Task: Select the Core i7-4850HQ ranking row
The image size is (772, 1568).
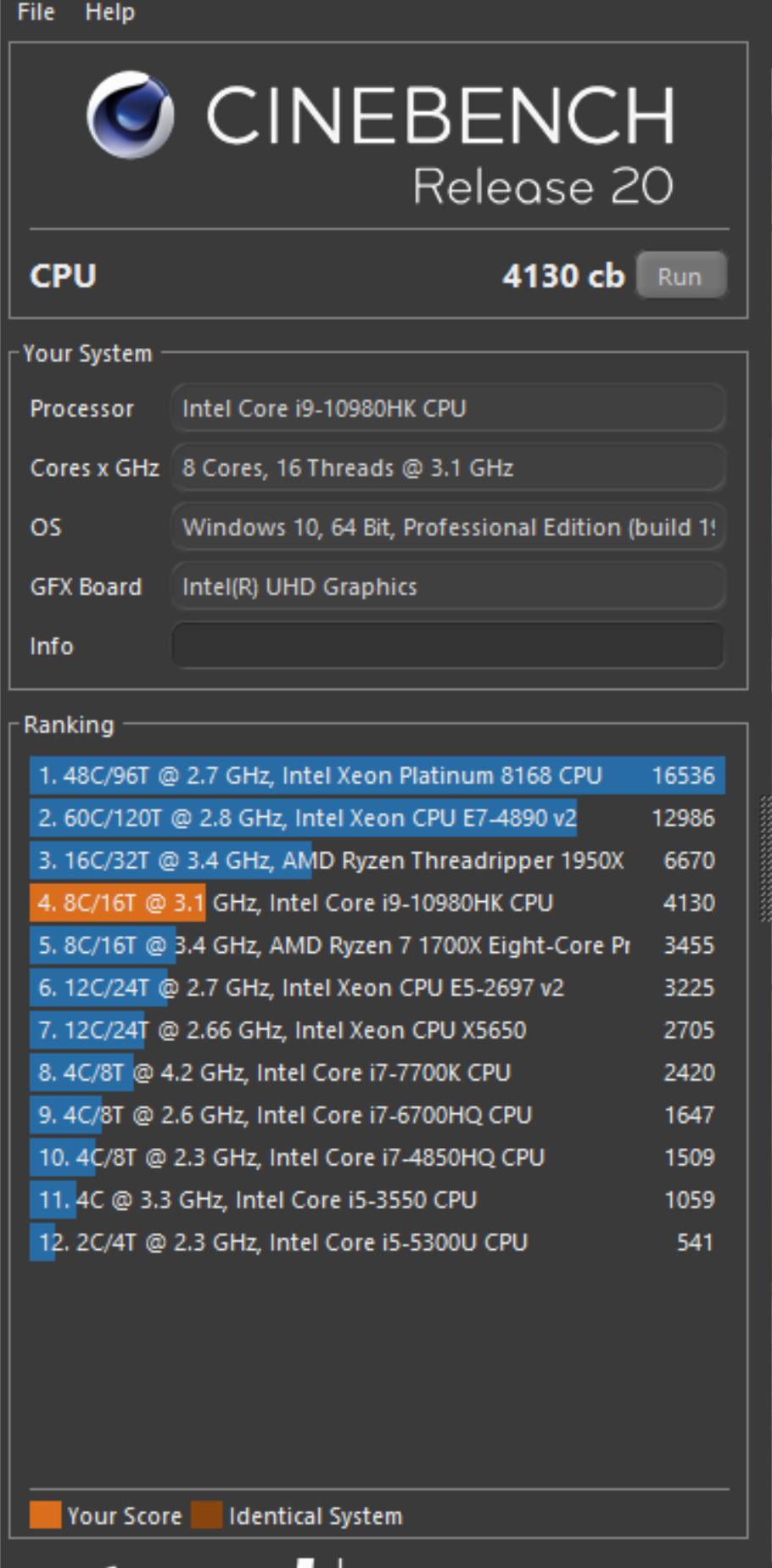Action: point(378,1157)
